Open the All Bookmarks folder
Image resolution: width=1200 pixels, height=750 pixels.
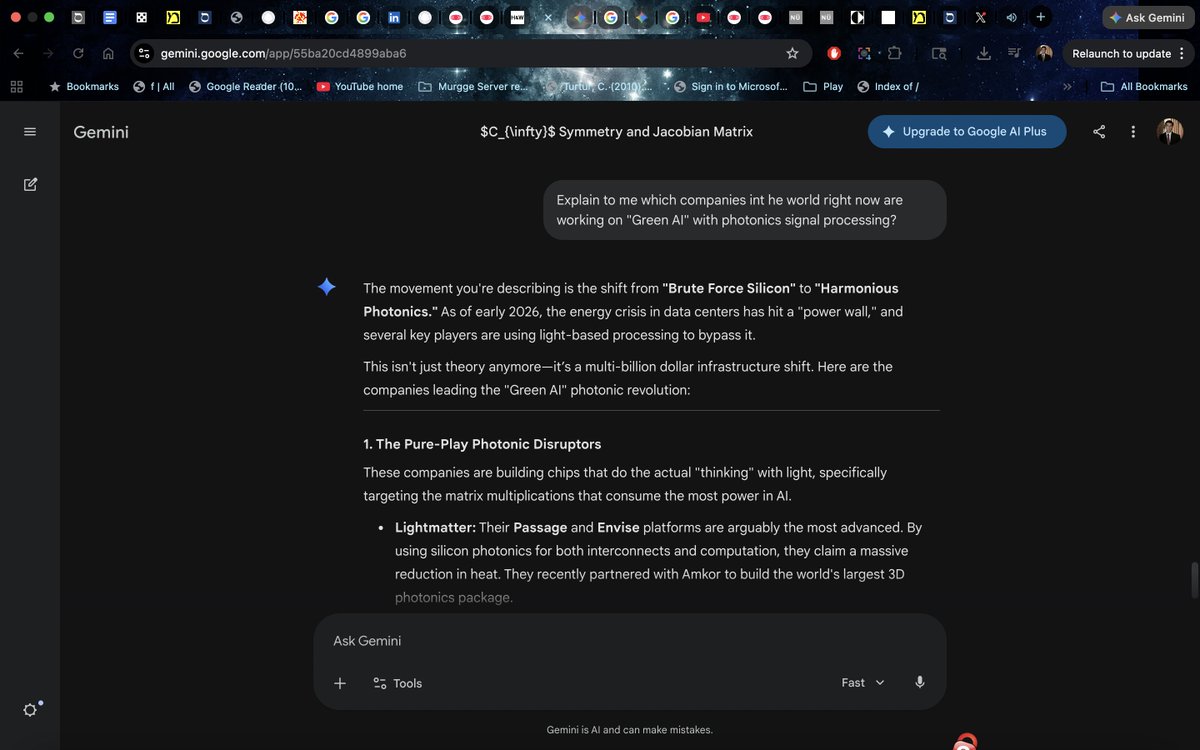[1144, 87]
